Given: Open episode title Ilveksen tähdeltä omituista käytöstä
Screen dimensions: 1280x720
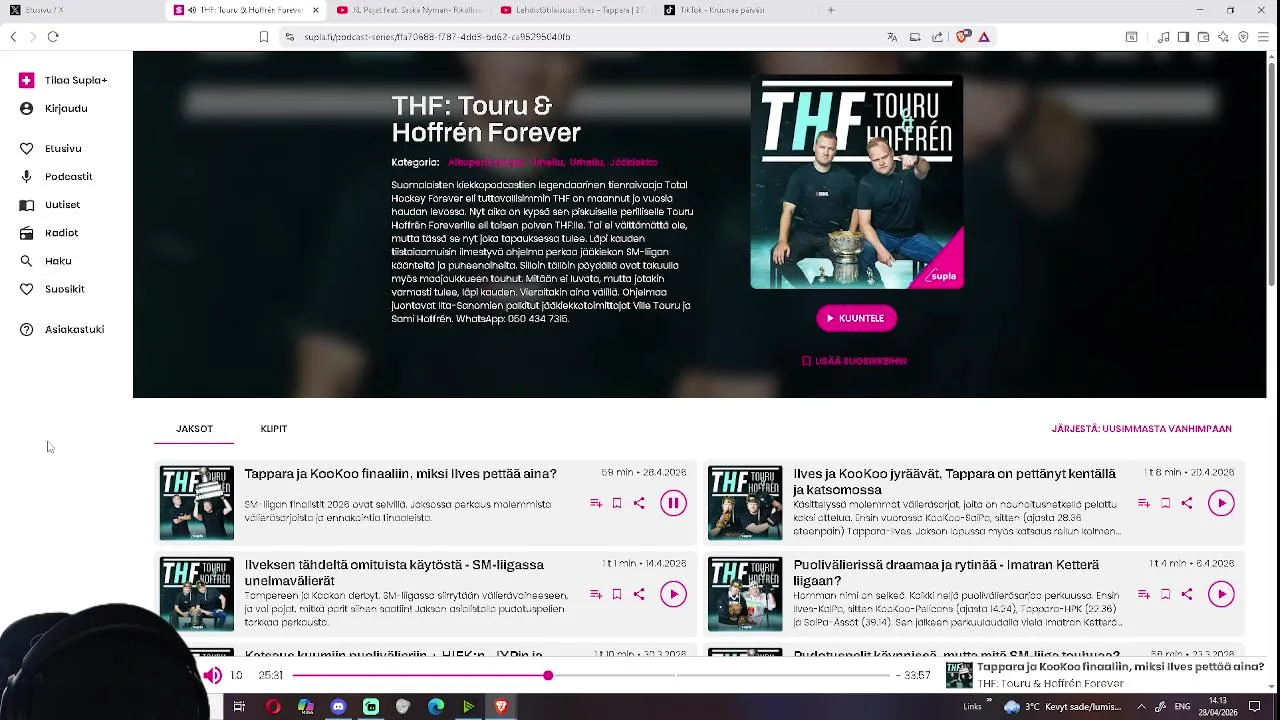Looking at the screenshot, I should (x=394, y=573).
